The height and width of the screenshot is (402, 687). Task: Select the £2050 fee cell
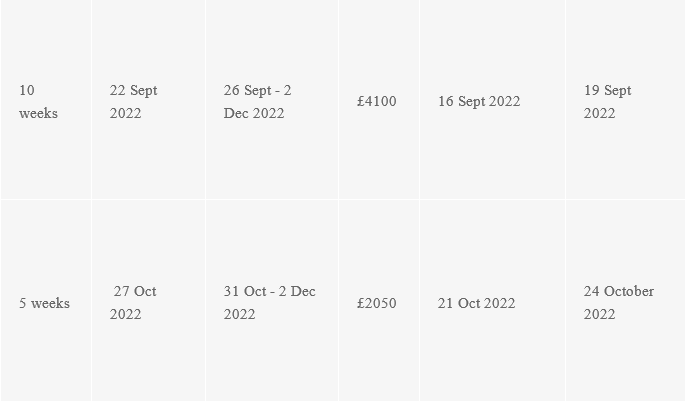click(379, 301)
